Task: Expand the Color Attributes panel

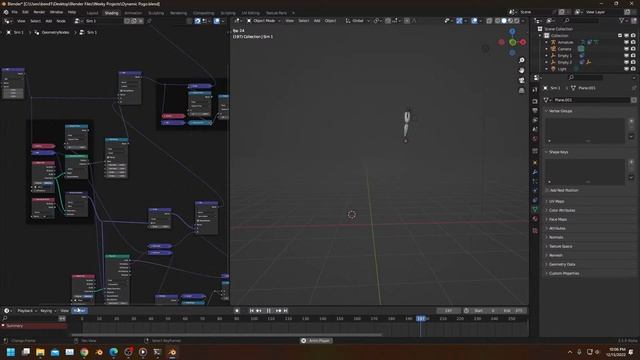Action: click(x=561, y=210)
